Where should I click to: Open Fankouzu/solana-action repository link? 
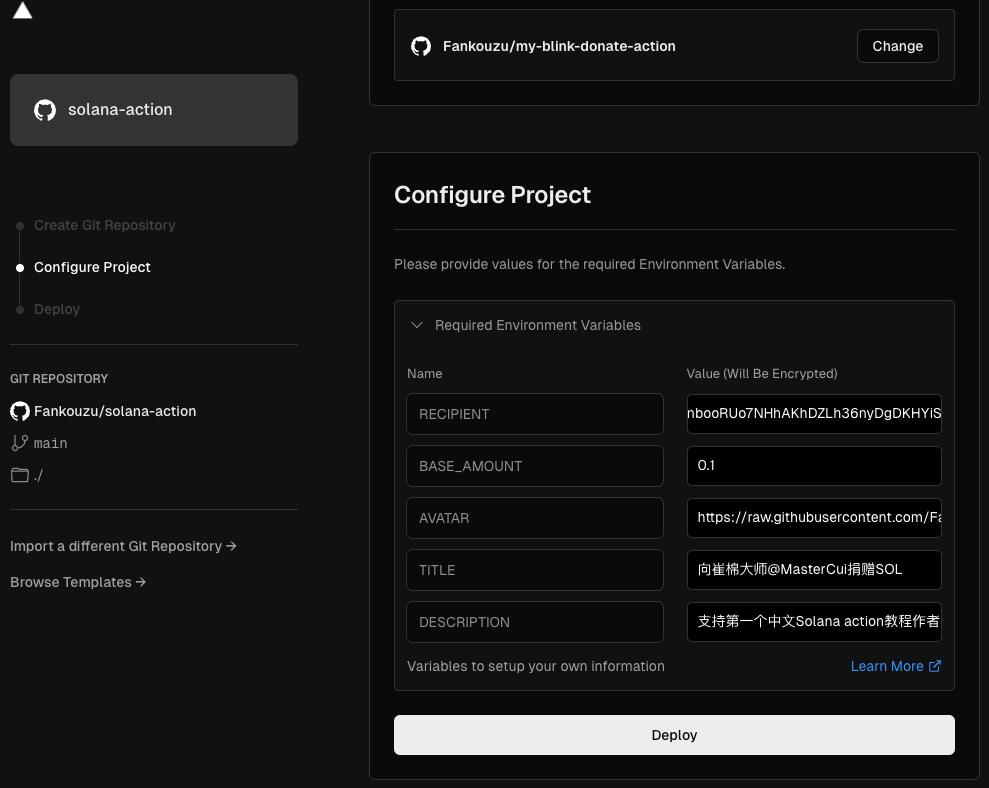[115, 411]
